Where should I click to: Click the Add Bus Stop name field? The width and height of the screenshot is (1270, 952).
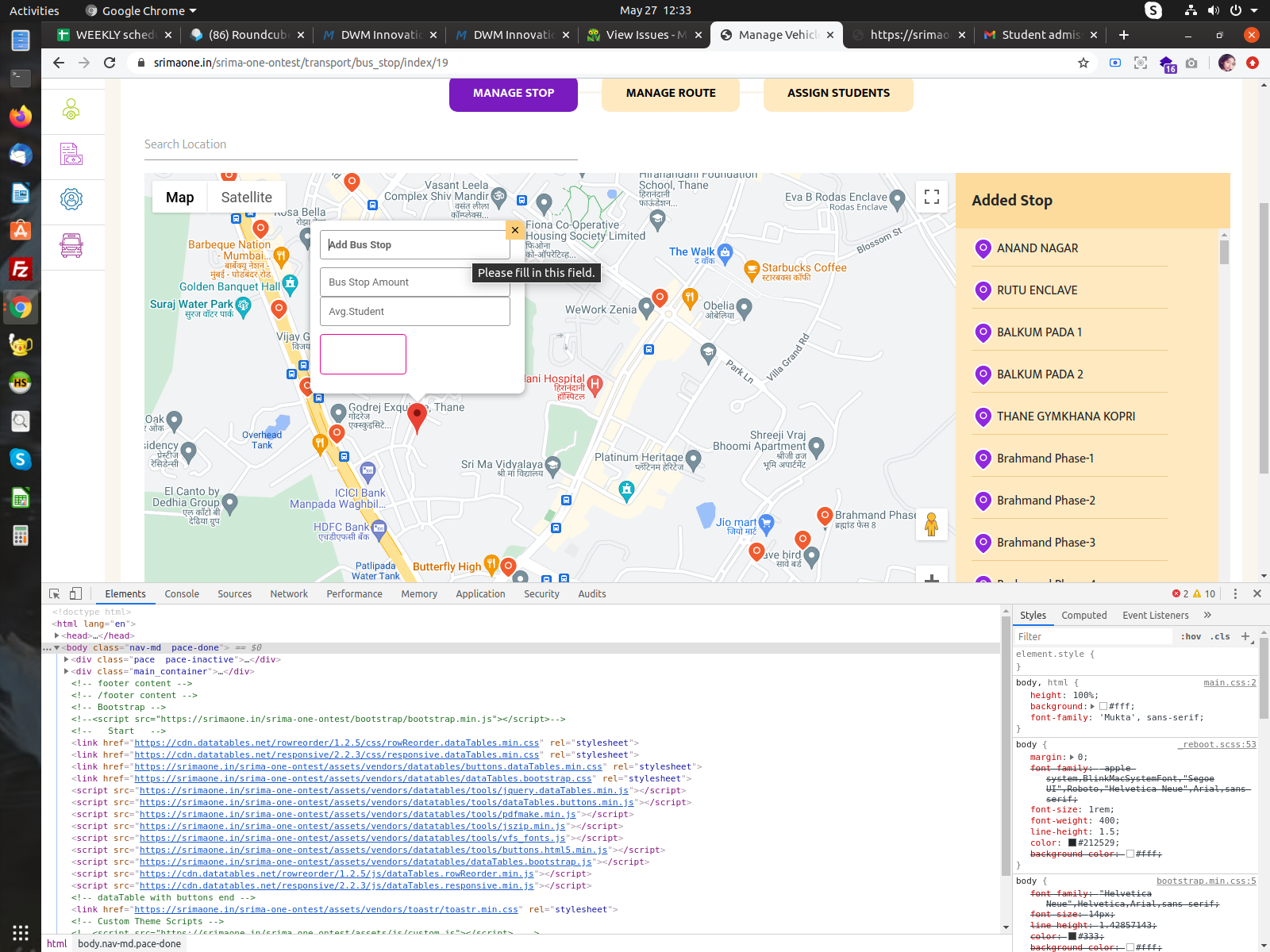click(x=415, y=244)
